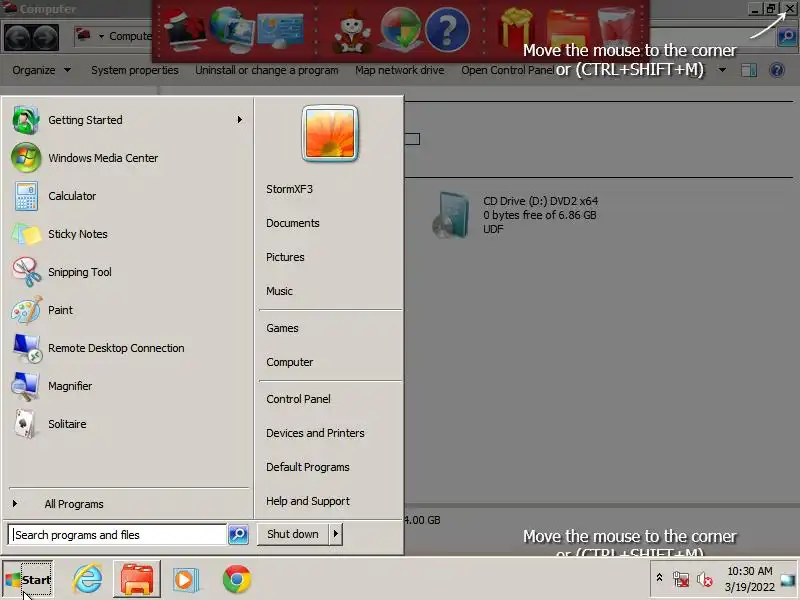Click Uninstall or change a program
800x600 pixels.
tap(266, 70)
